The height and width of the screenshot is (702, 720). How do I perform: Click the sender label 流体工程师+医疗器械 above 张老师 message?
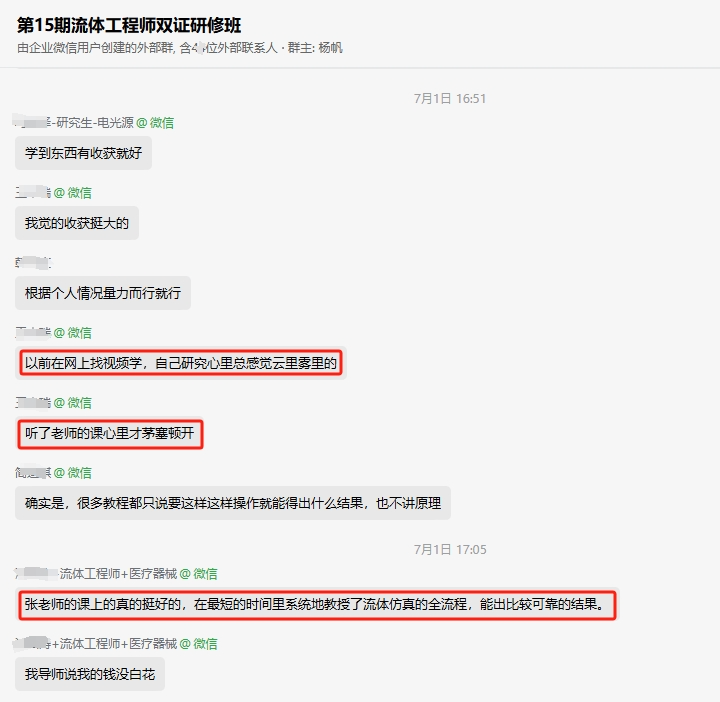[118, 574]
